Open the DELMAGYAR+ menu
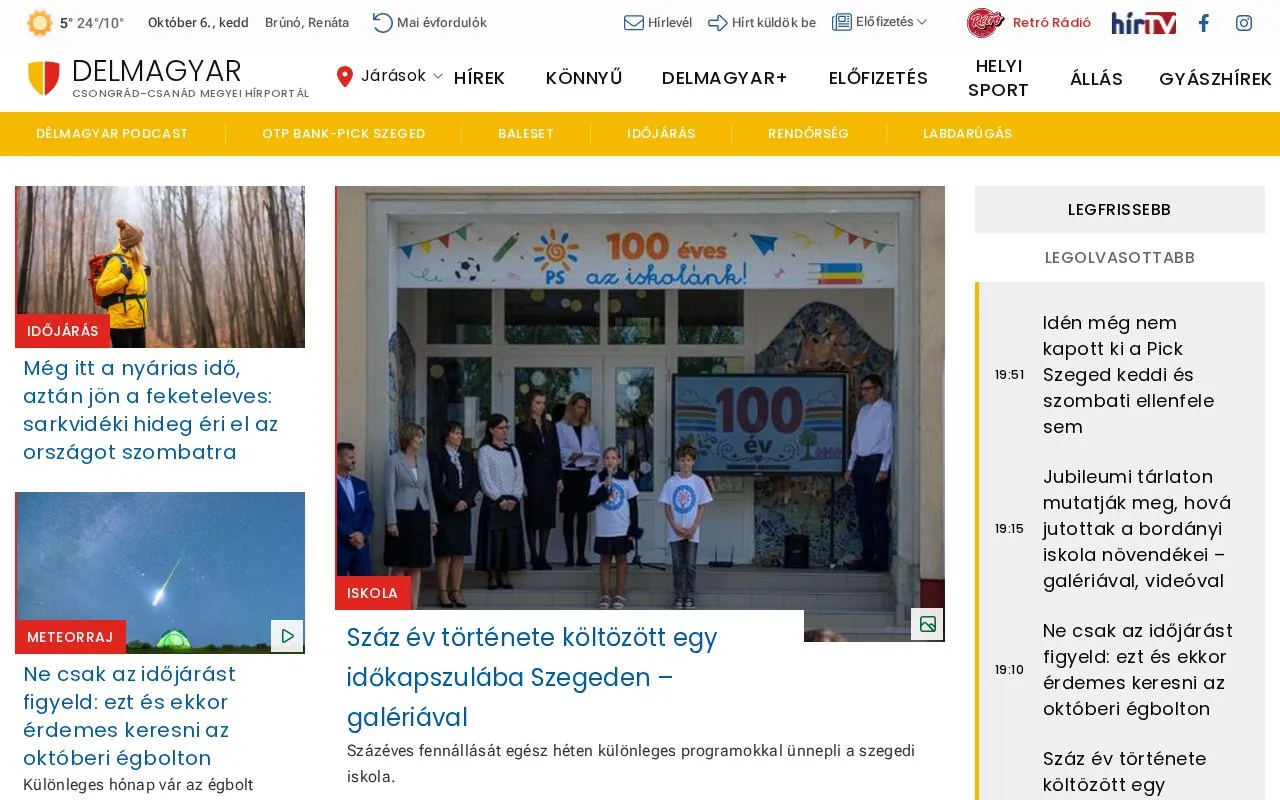Screen dimensions: 1280x800 coord(725,78)
